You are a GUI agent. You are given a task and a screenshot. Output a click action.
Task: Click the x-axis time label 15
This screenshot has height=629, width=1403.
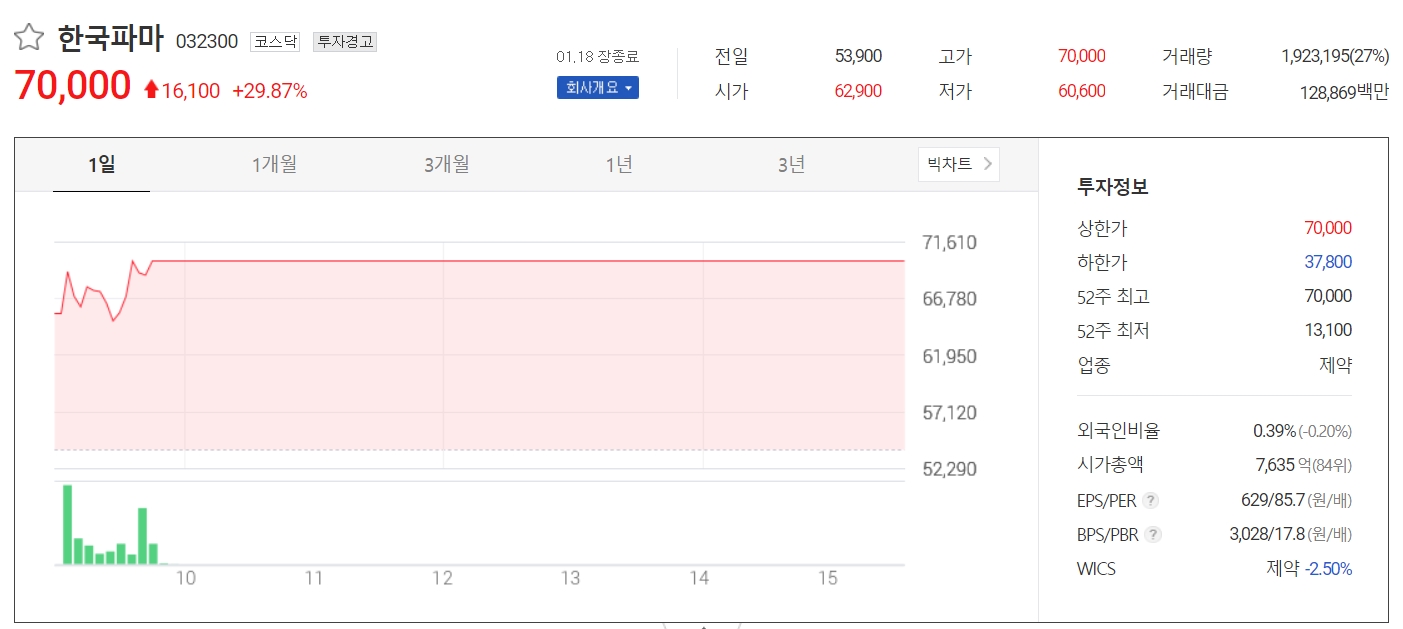(x=827, y=578)
